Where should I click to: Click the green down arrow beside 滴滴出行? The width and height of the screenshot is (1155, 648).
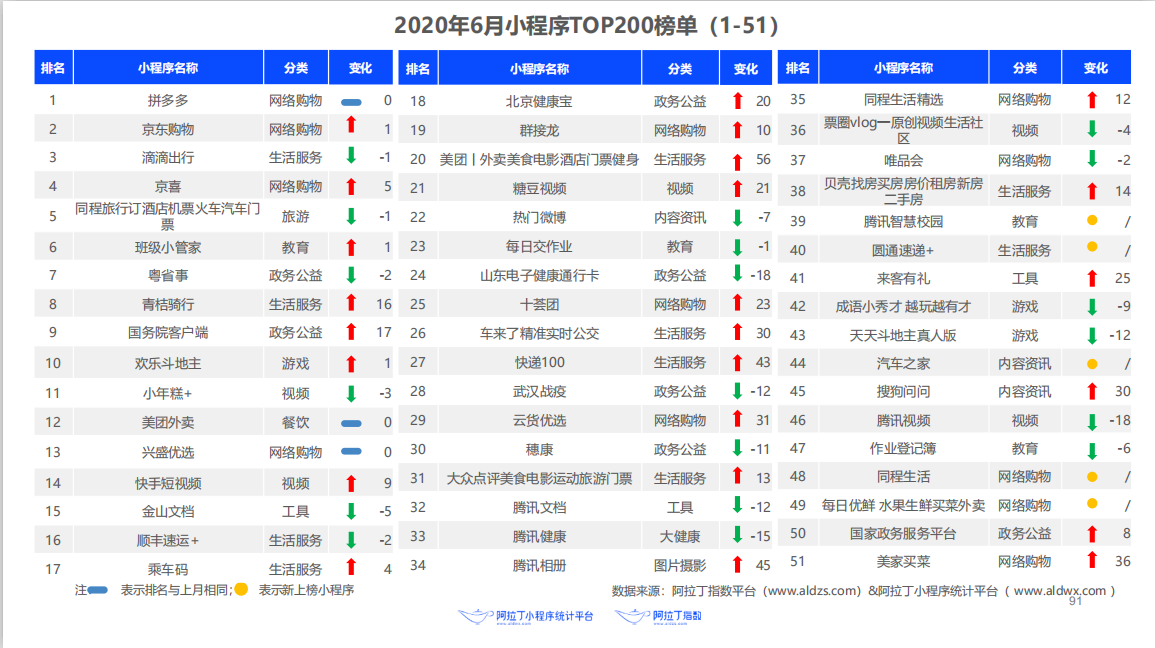[351, 156]
